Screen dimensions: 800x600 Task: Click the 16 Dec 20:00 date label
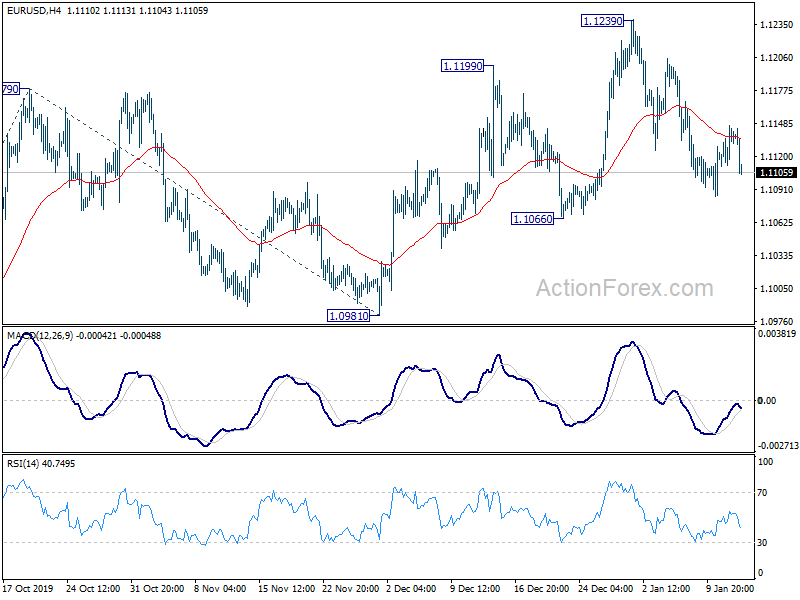point(541,589)
